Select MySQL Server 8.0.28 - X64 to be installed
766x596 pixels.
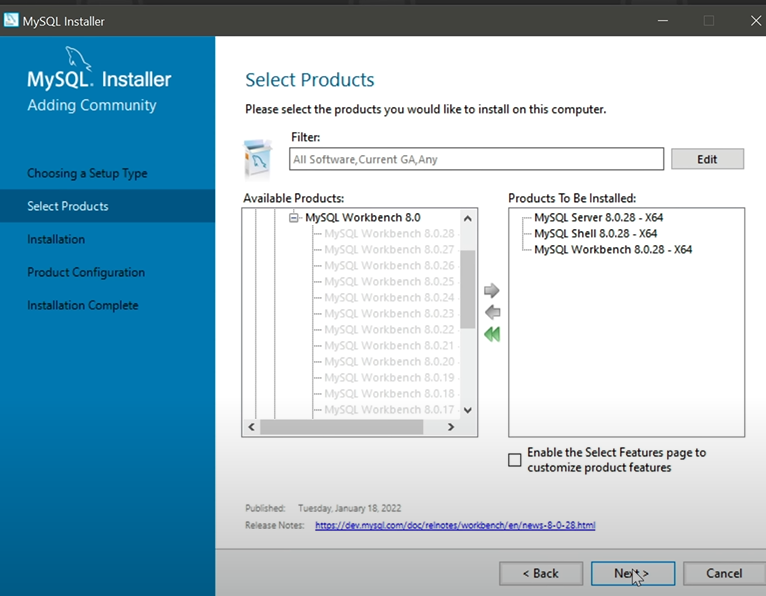click(x=598, y=217)
